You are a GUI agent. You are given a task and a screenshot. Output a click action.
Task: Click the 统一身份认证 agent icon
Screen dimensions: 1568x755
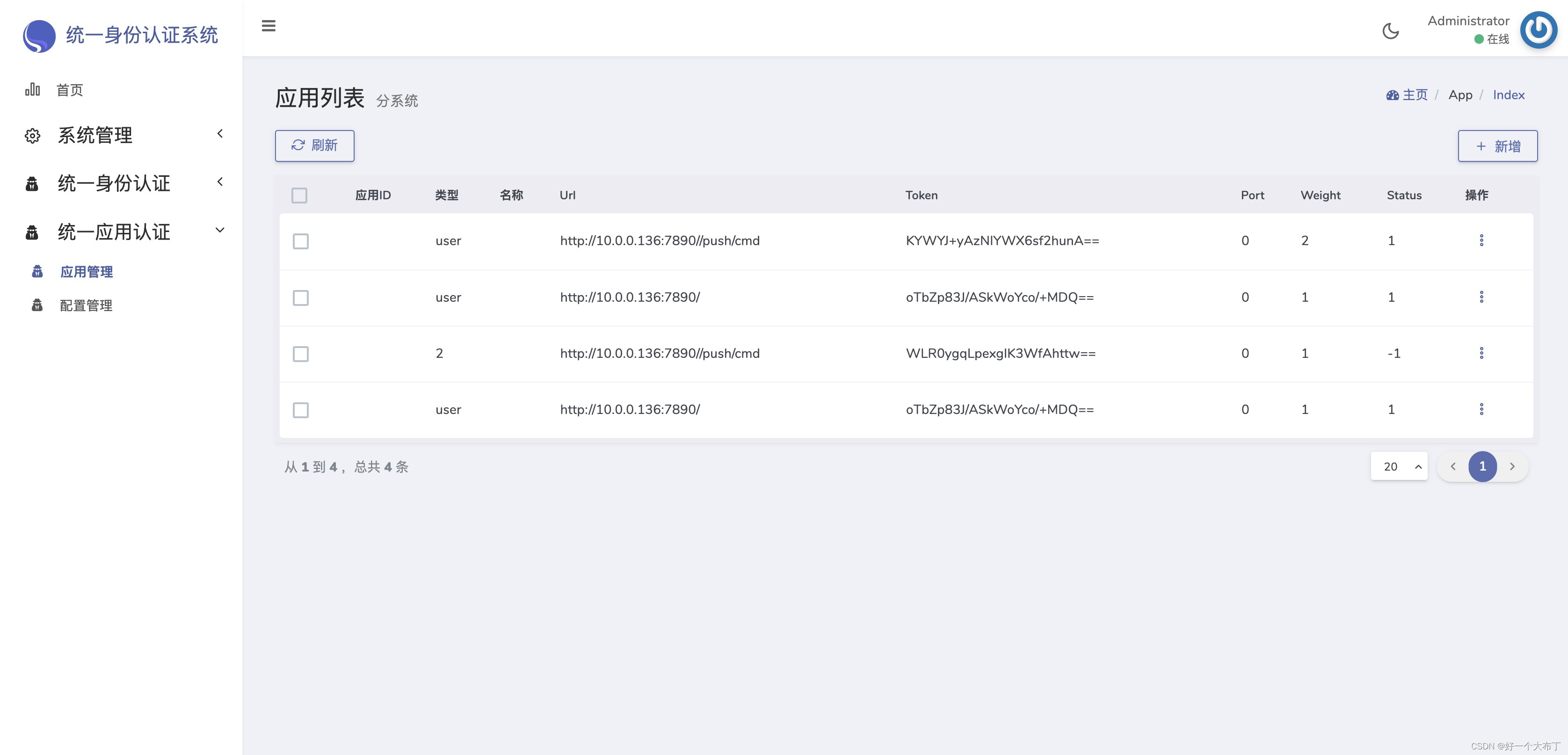(32, 183)
